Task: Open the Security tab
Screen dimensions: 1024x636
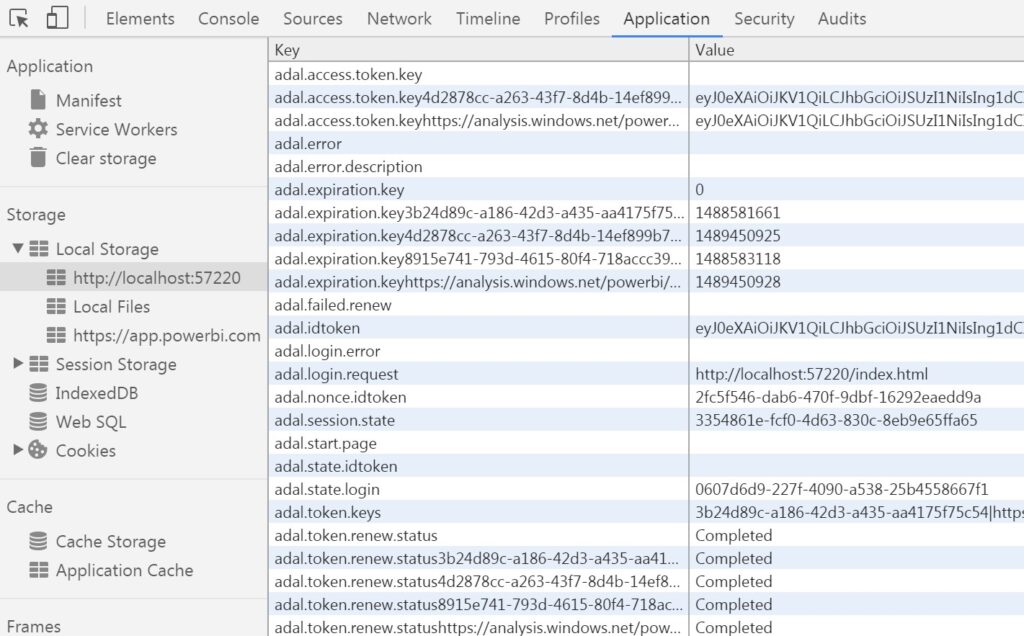Action: 764,18
